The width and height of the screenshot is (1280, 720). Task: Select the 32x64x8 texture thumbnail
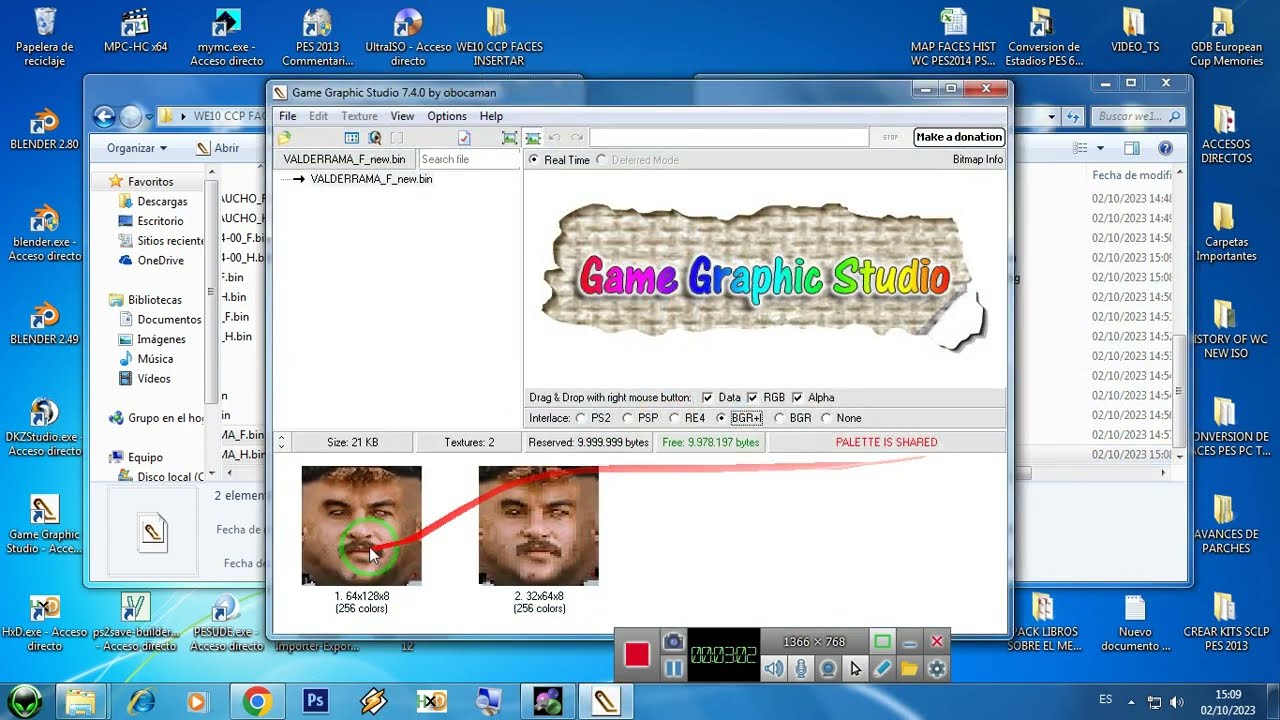[x=538, y=526]
